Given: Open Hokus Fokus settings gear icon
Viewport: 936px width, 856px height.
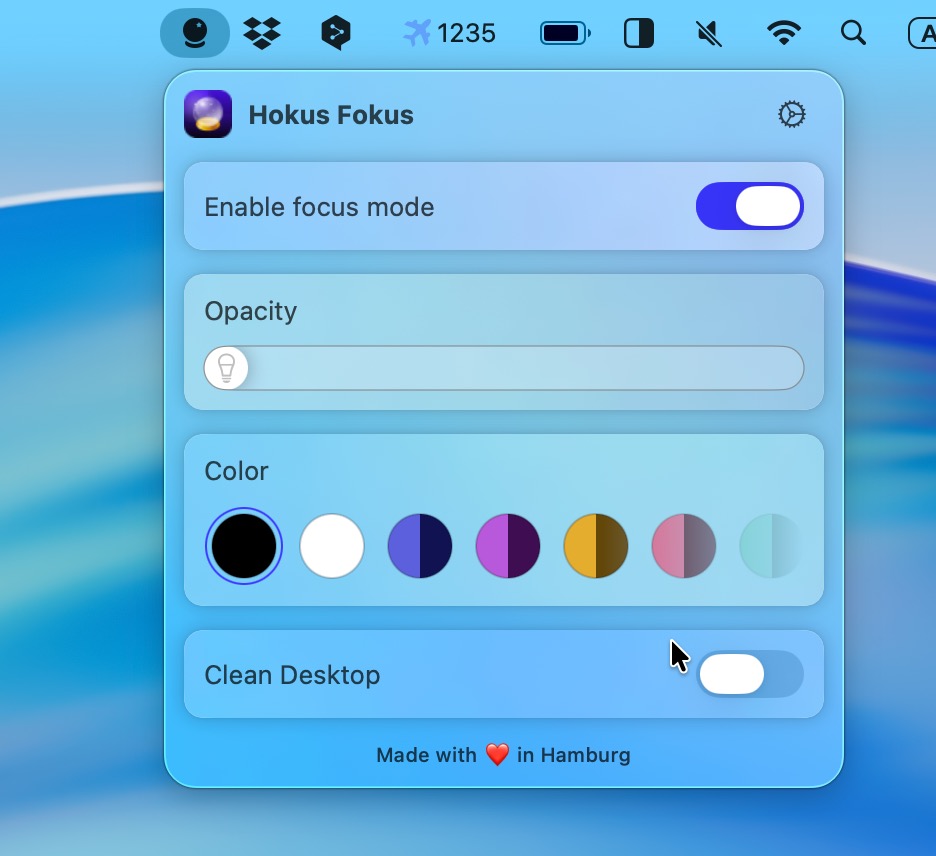Looking at the screenshot, I should click(x=791, y=114).
